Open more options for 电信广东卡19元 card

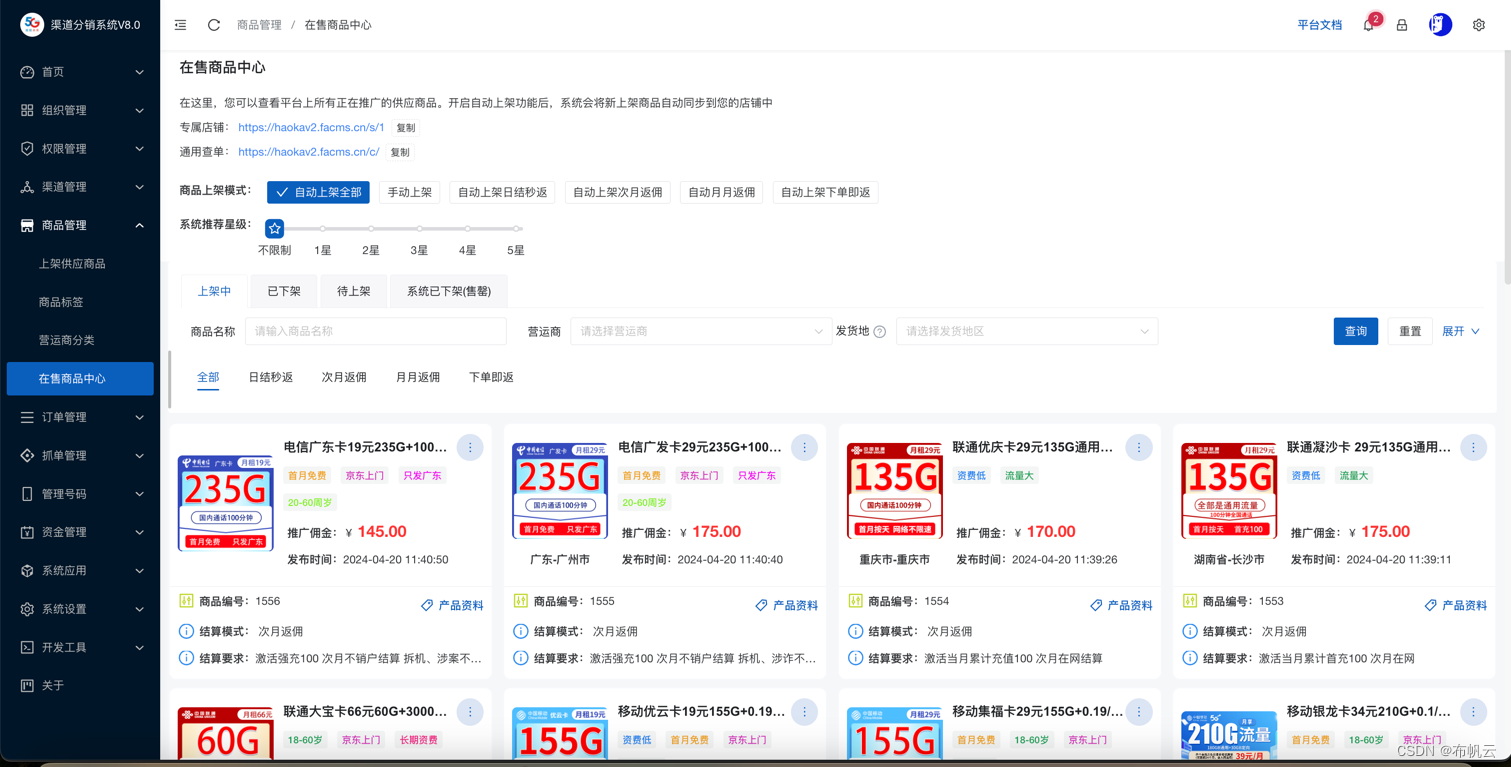pyautogui.click(x=470, y=448)
